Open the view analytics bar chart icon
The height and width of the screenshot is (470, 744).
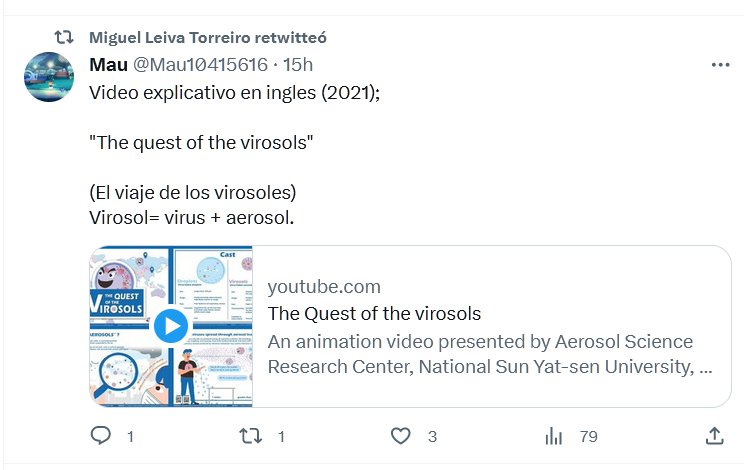tap(553, 436)
